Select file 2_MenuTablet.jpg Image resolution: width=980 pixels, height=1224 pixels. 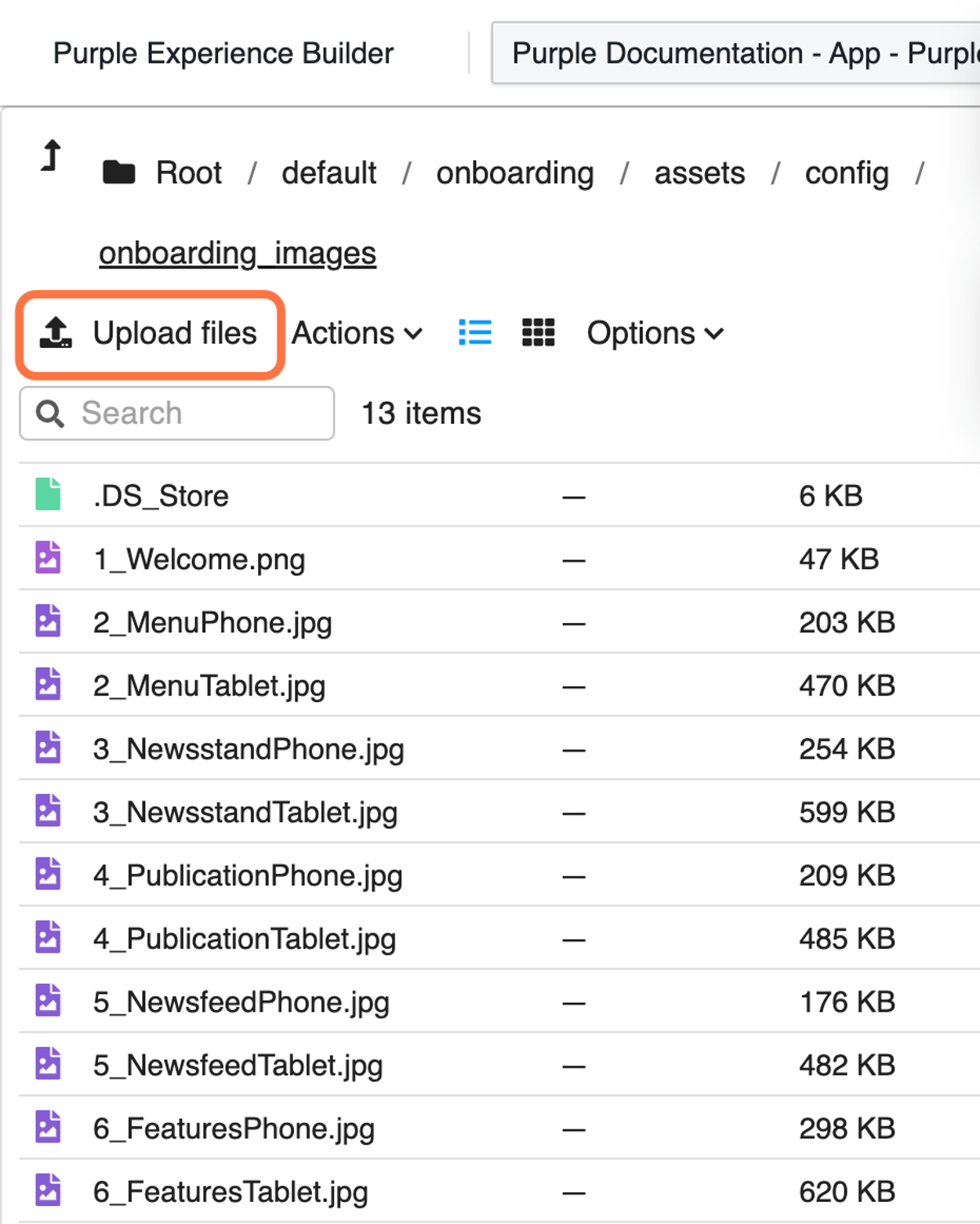click(209, 686)
